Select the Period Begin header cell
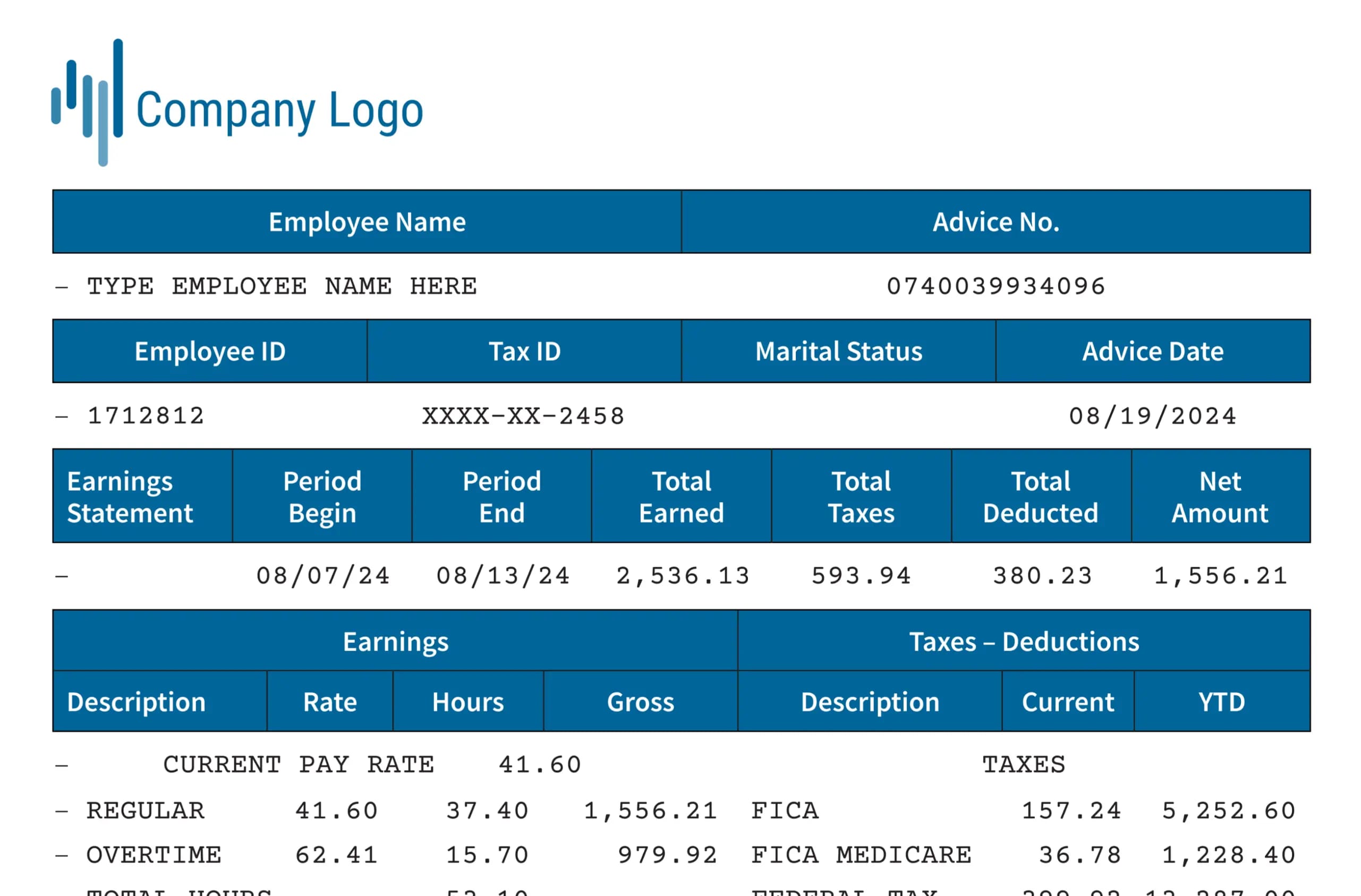 pyautogui.click(x=322, y=496)
